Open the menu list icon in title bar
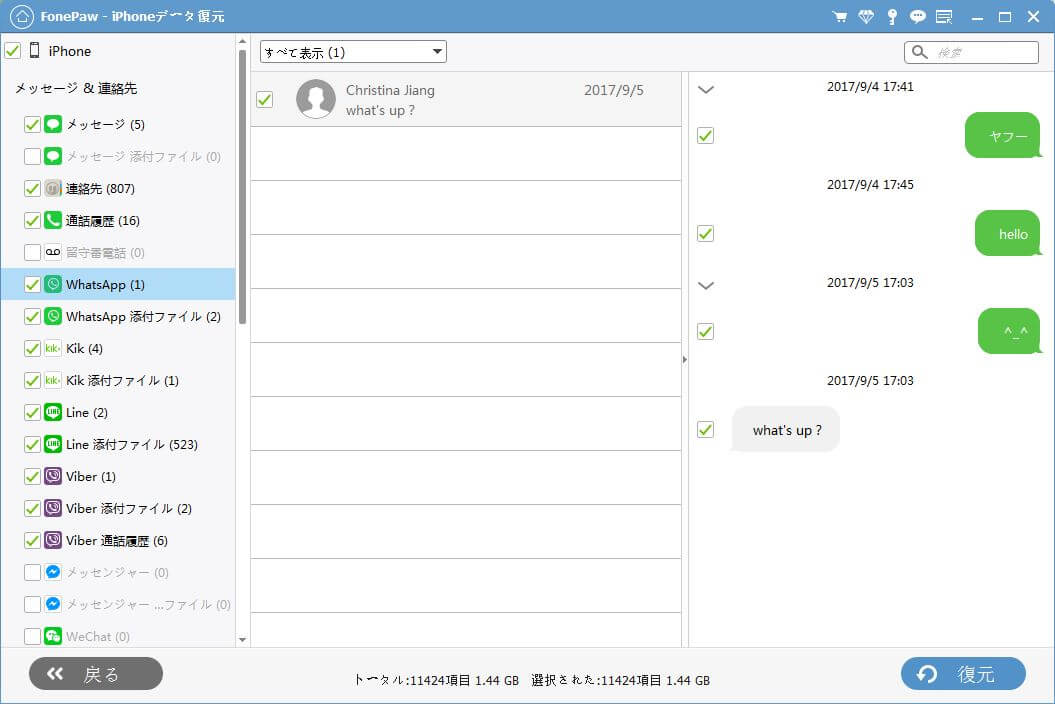Viewport: 1055px width, 704px height. click(944, 17)
